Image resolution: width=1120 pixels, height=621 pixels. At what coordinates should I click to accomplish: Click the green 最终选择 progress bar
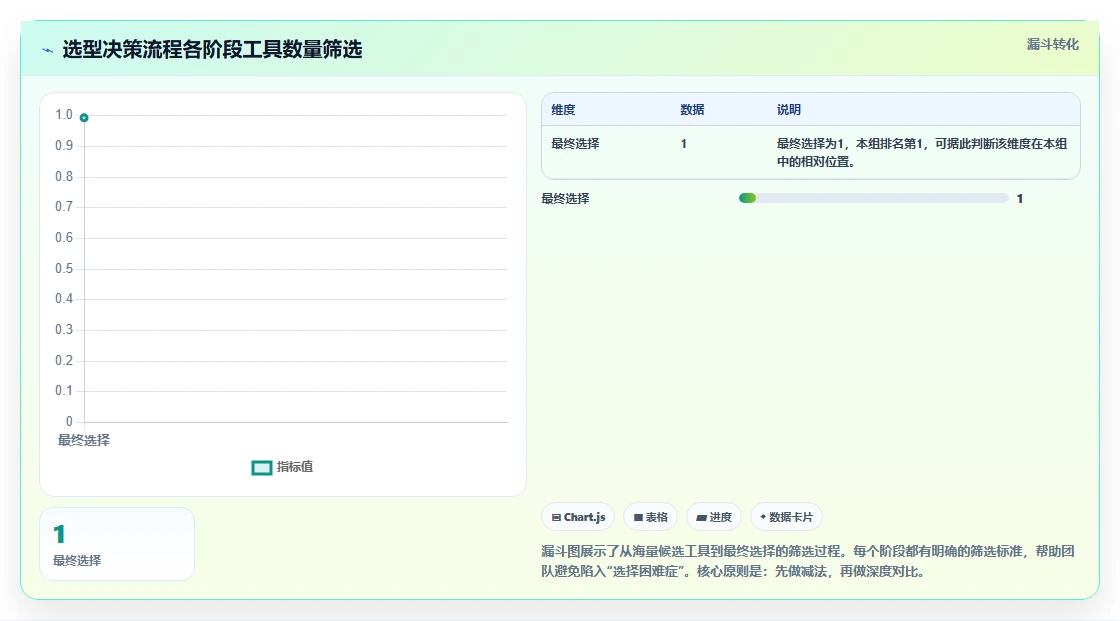coord(747,199)
